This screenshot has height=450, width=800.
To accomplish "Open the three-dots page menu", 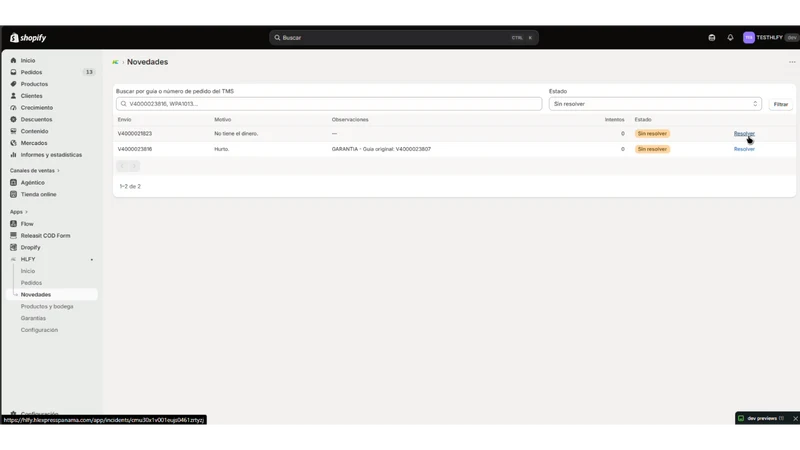I will 792,62.
